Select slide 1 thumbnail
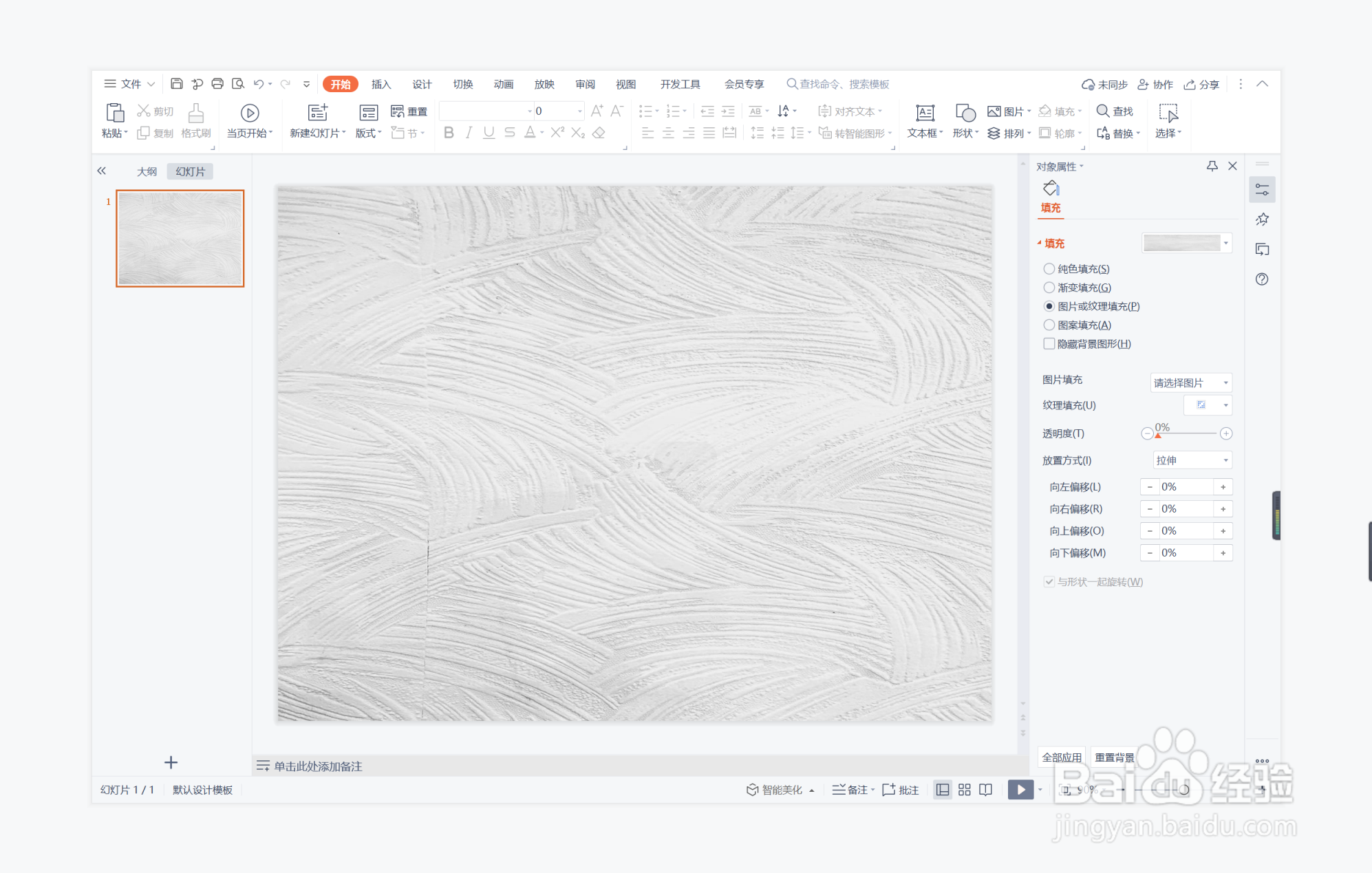Viewport: 1372px width, 873px height. pos(180,238)
